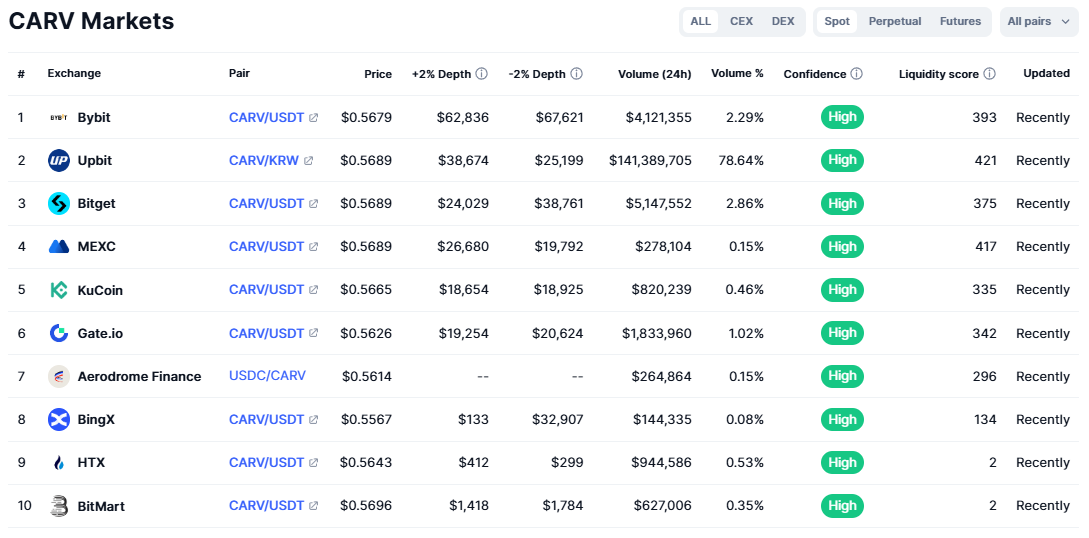The width and height of the screenshot is (1089, 538).
Task: Sort table by Updated column
Action: (x=1046, y=73)
